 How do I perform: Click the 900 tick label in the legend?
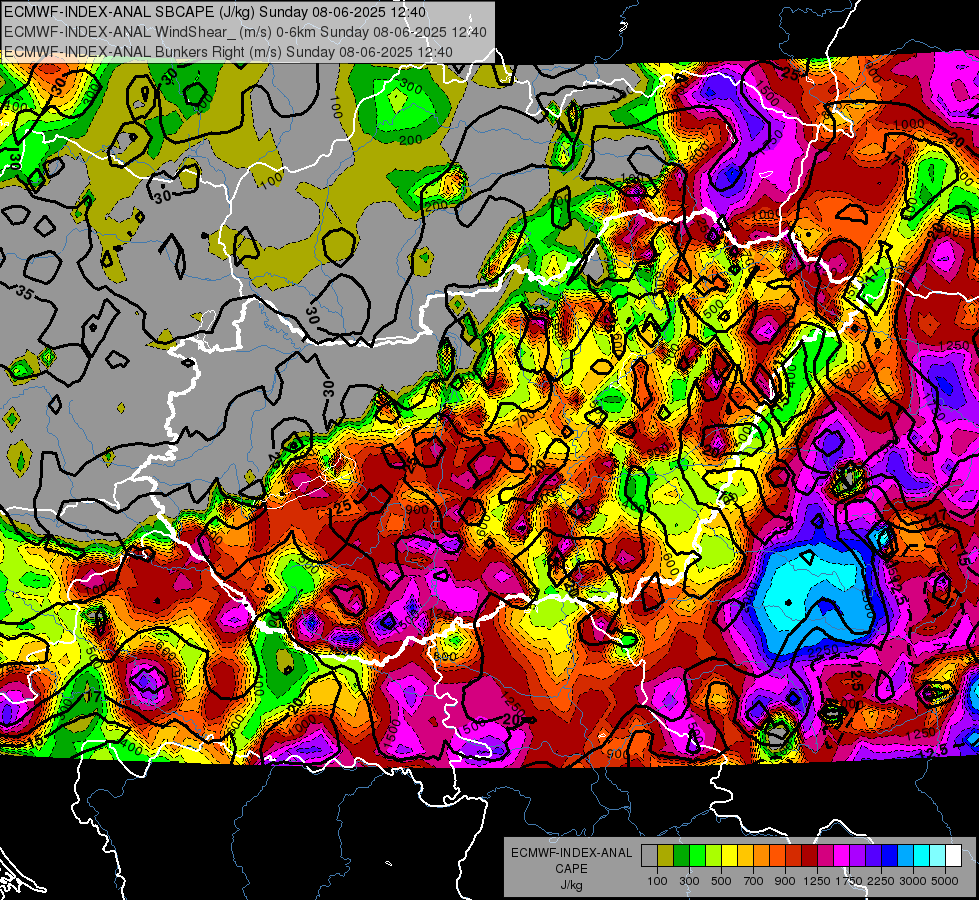coord(785,881)
